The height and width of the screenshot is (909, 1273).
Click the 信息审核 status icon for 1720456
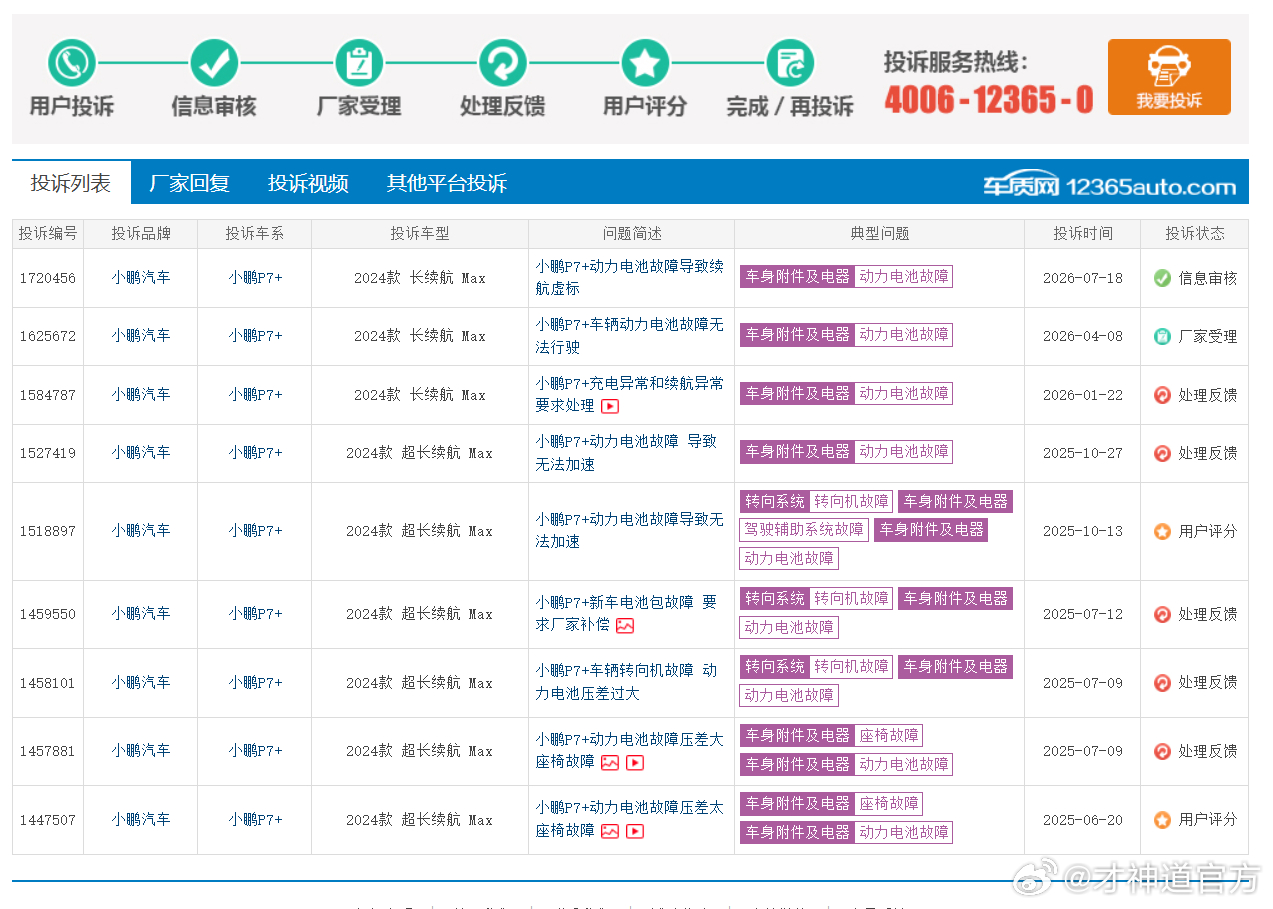point(1162,278)
